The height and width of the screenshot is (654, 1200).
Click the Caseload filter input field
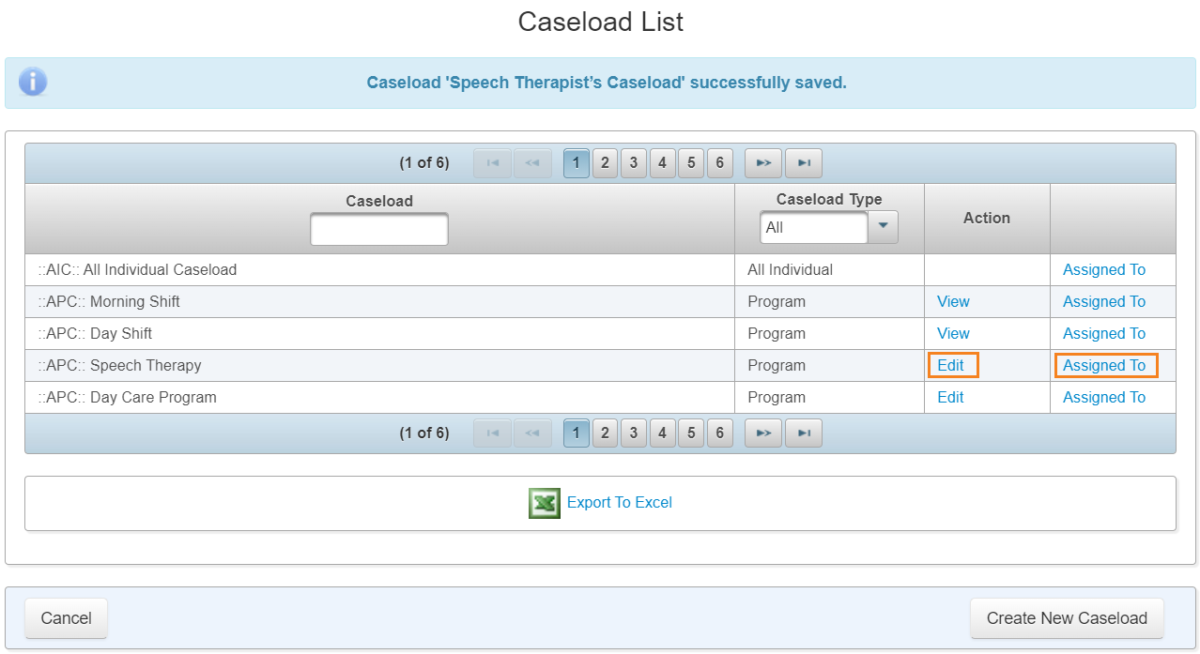378,229
